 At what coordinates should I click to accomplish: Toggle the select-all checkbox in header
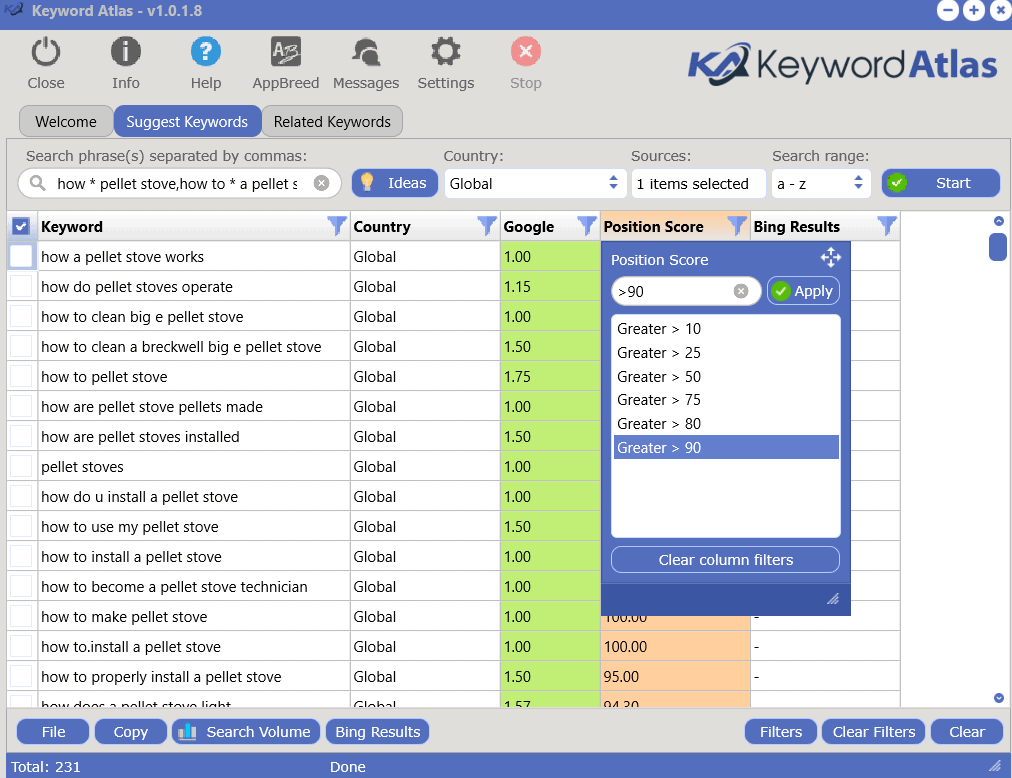[x=21, y=227]
